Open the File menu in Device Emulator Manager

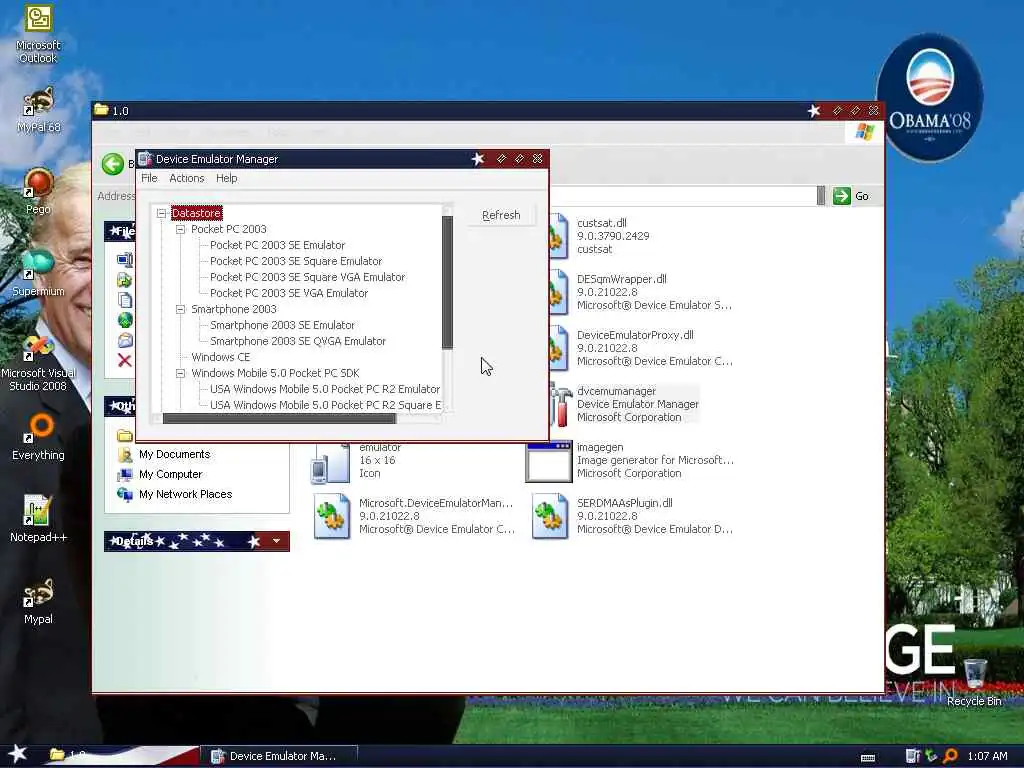(x=149, y=178)
